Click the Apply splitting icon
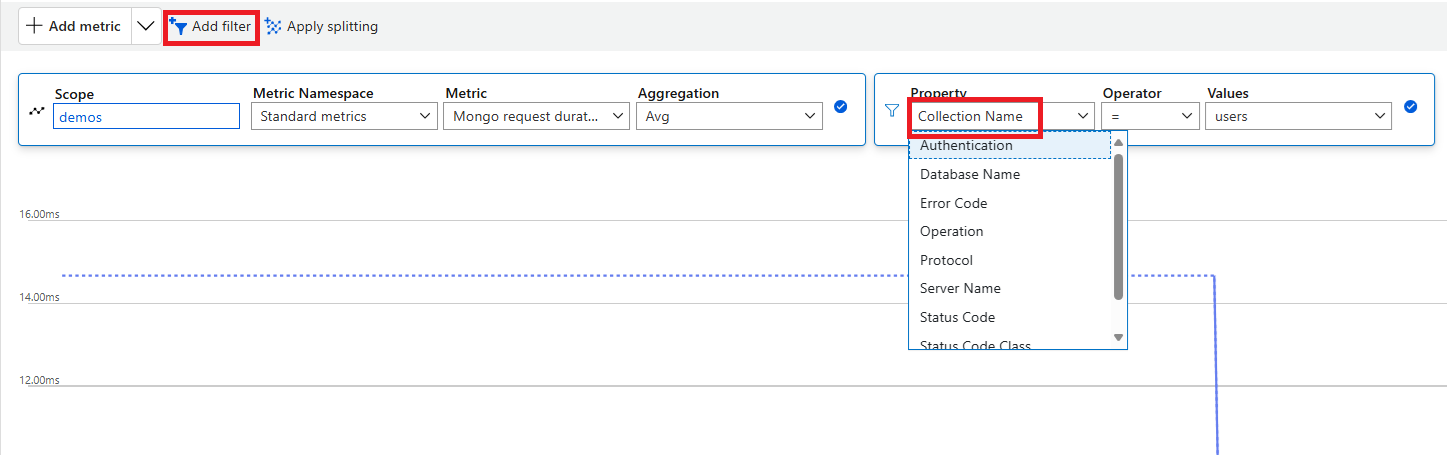The image size is (1447, 455). tap(273, 27)
